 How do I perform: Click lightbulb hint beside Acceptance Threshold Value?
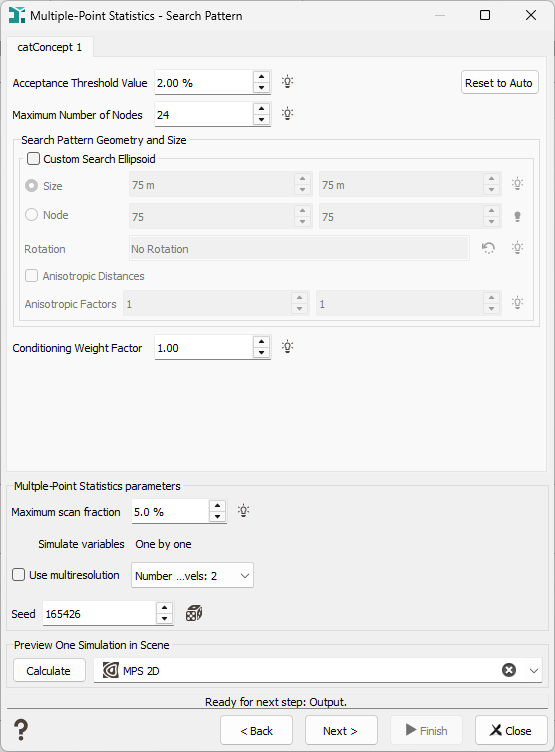tap(287, 82)
